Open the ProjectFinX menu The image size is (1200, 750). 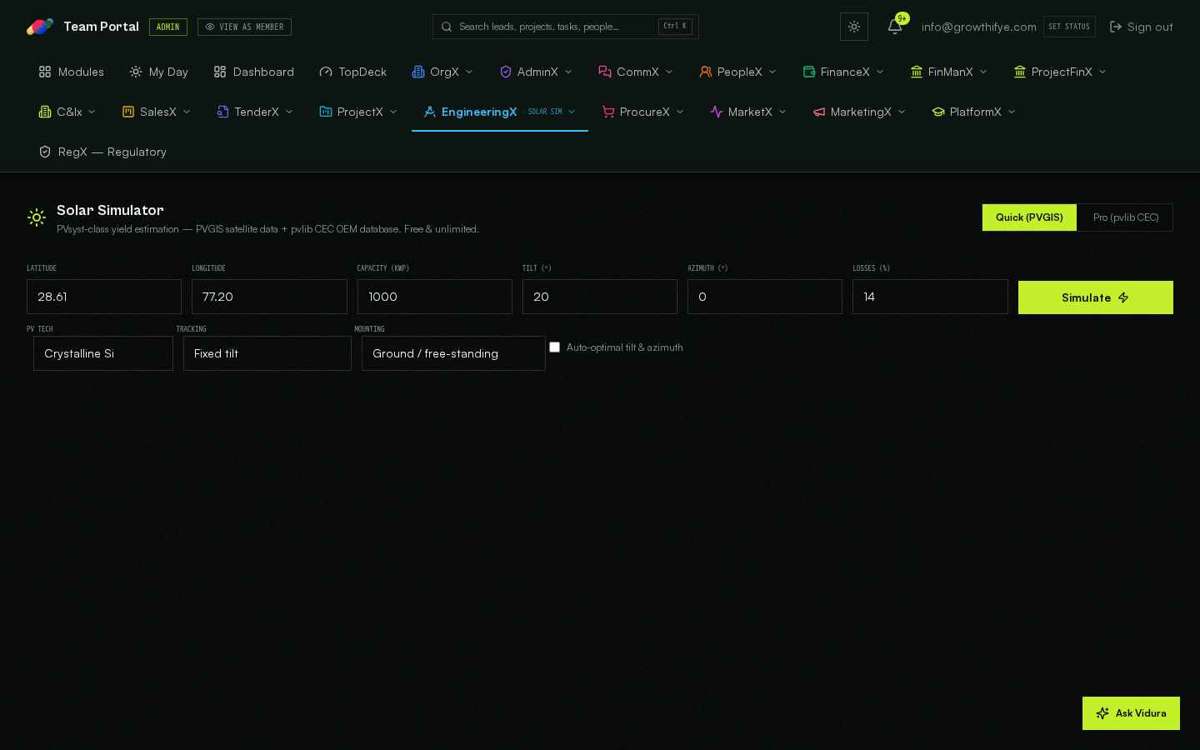pos(1060,72)
